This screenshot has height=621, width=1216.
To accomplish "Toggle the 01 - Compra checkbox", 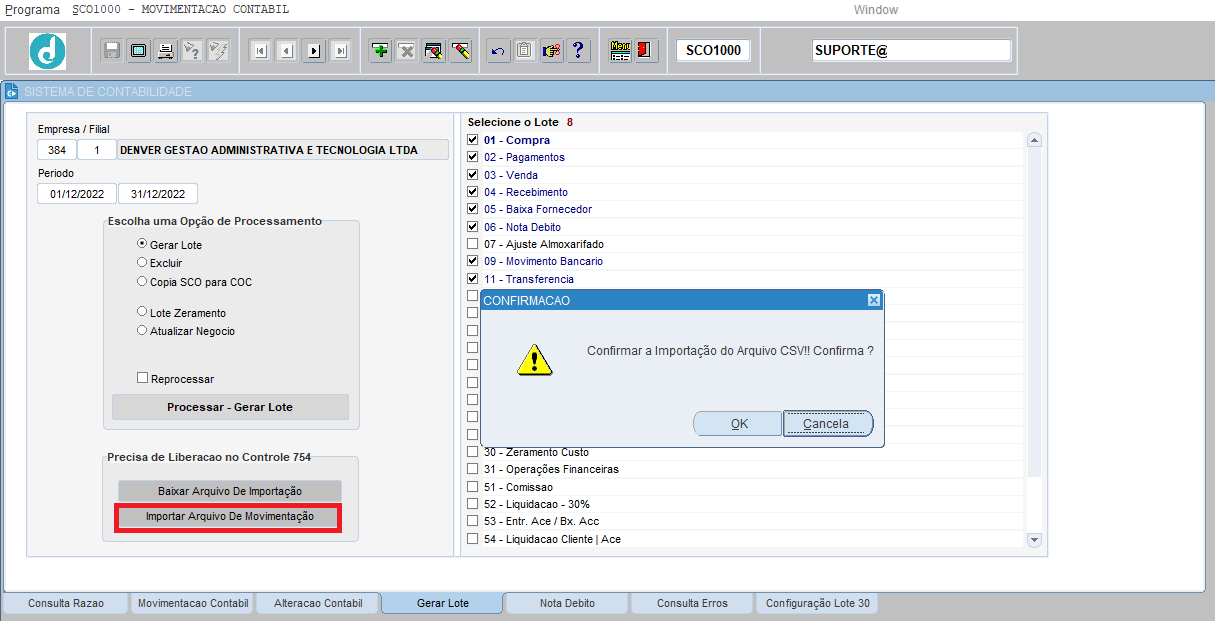I will click(x=473, y=140).
